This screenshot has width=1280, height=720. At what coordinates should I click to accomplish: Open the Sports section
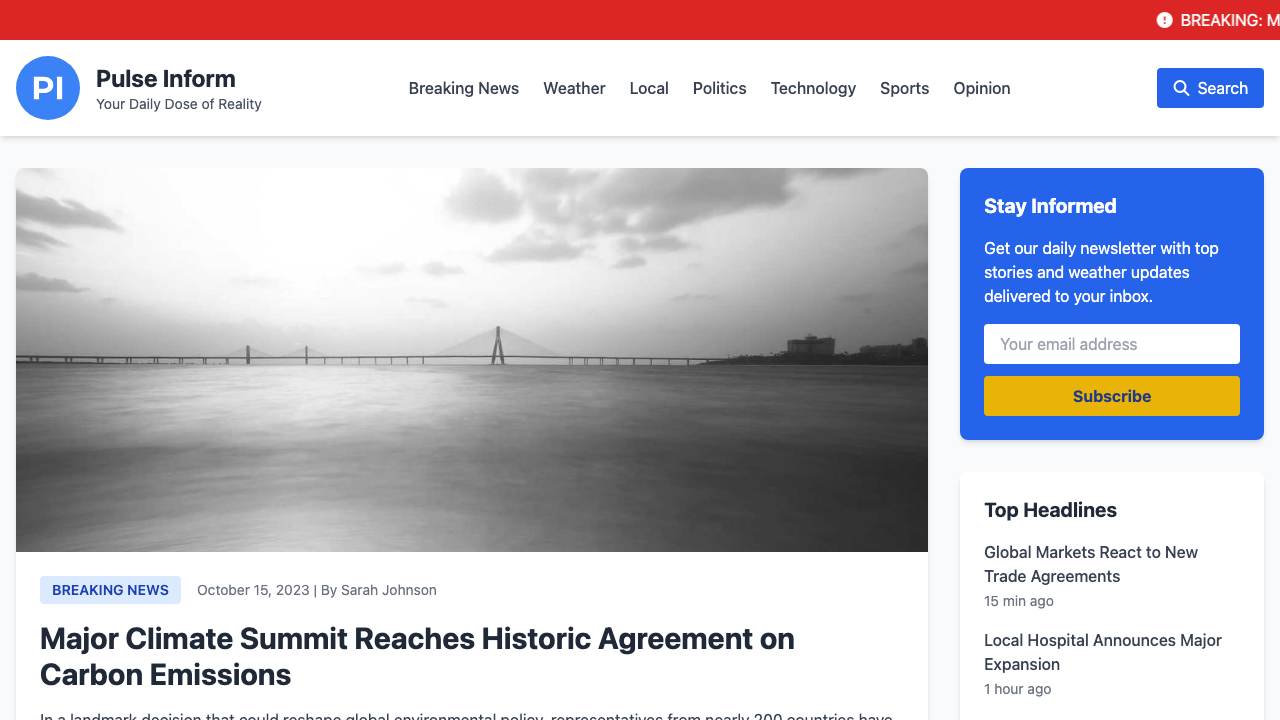pos(904,88)
